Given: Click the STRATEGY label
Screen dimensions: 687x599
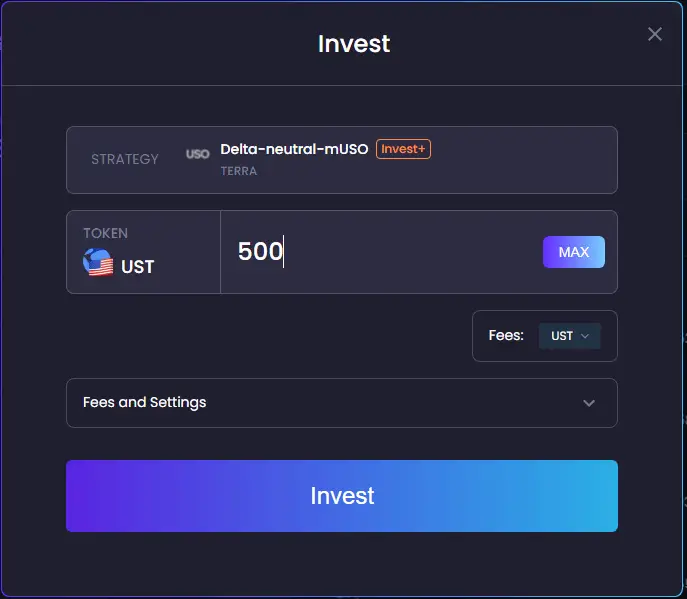Looking at the screenshot, I should click(x=125, y=159).
